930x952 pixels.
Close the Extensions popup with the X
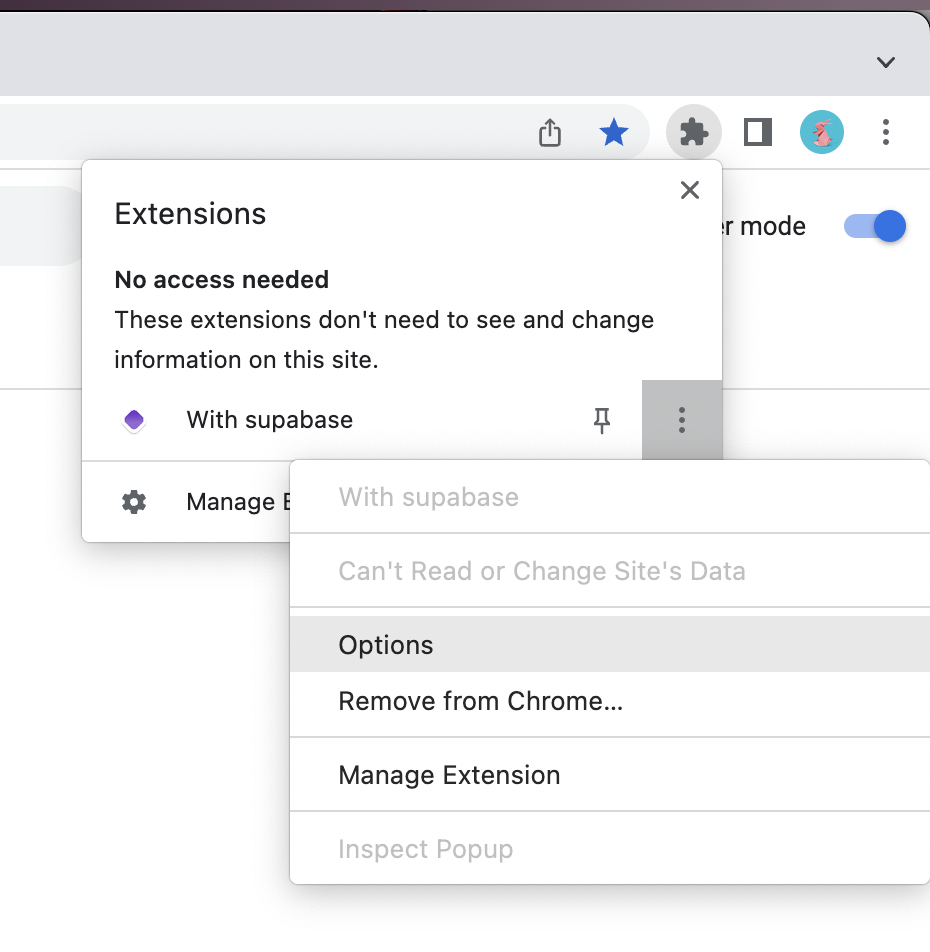[x=689, y=189]
